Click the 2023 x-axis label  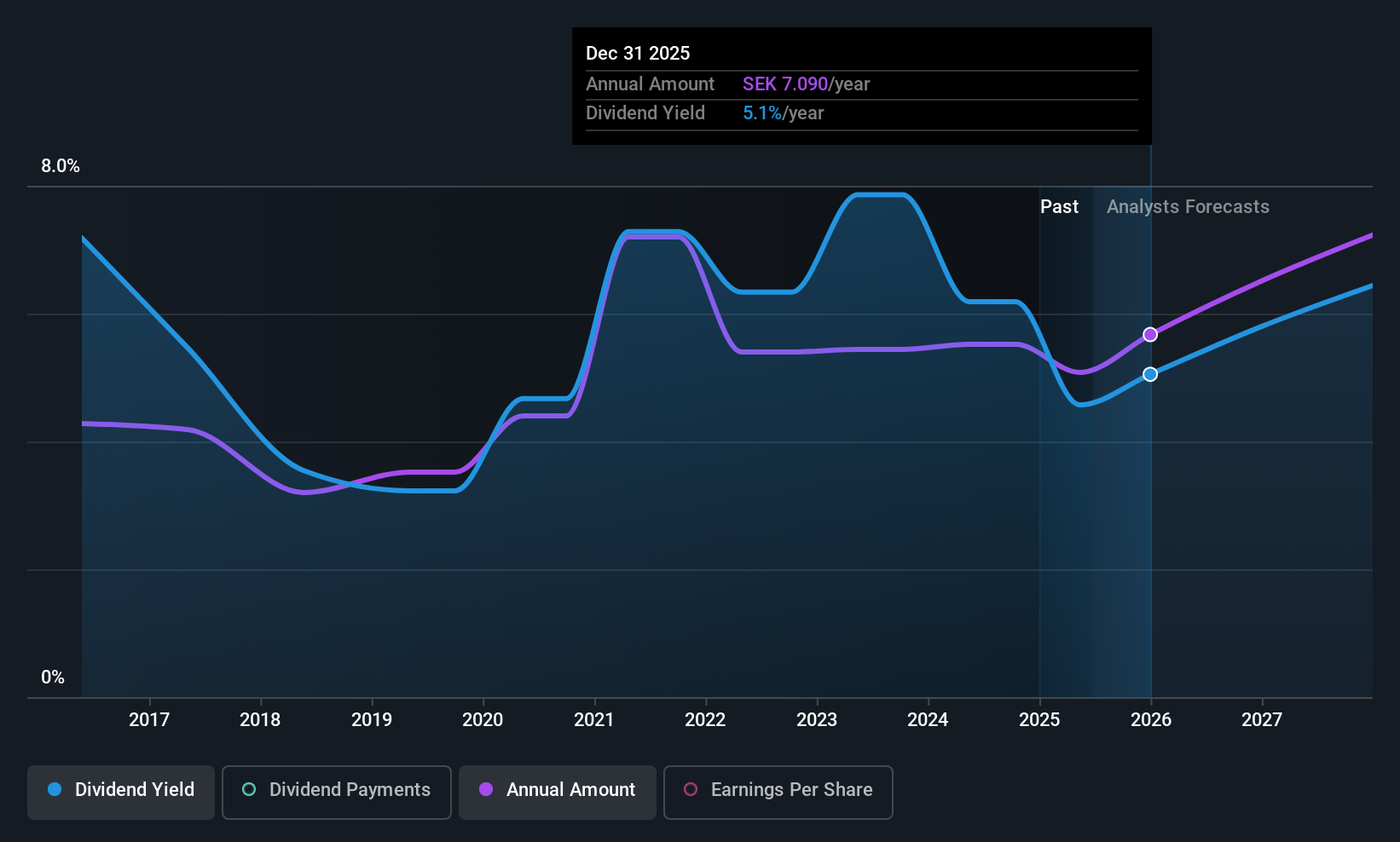coord(817,720)
